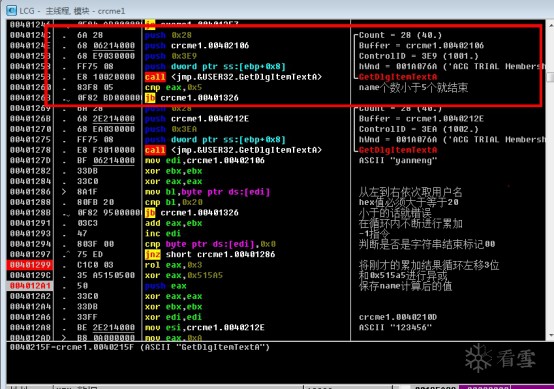Select instruction 'mov bl,byte ptr ds:[edi]'
Image resolution: width=554 pixels, height=389 pixels.
pyautogui.click(x=207, y=192)
